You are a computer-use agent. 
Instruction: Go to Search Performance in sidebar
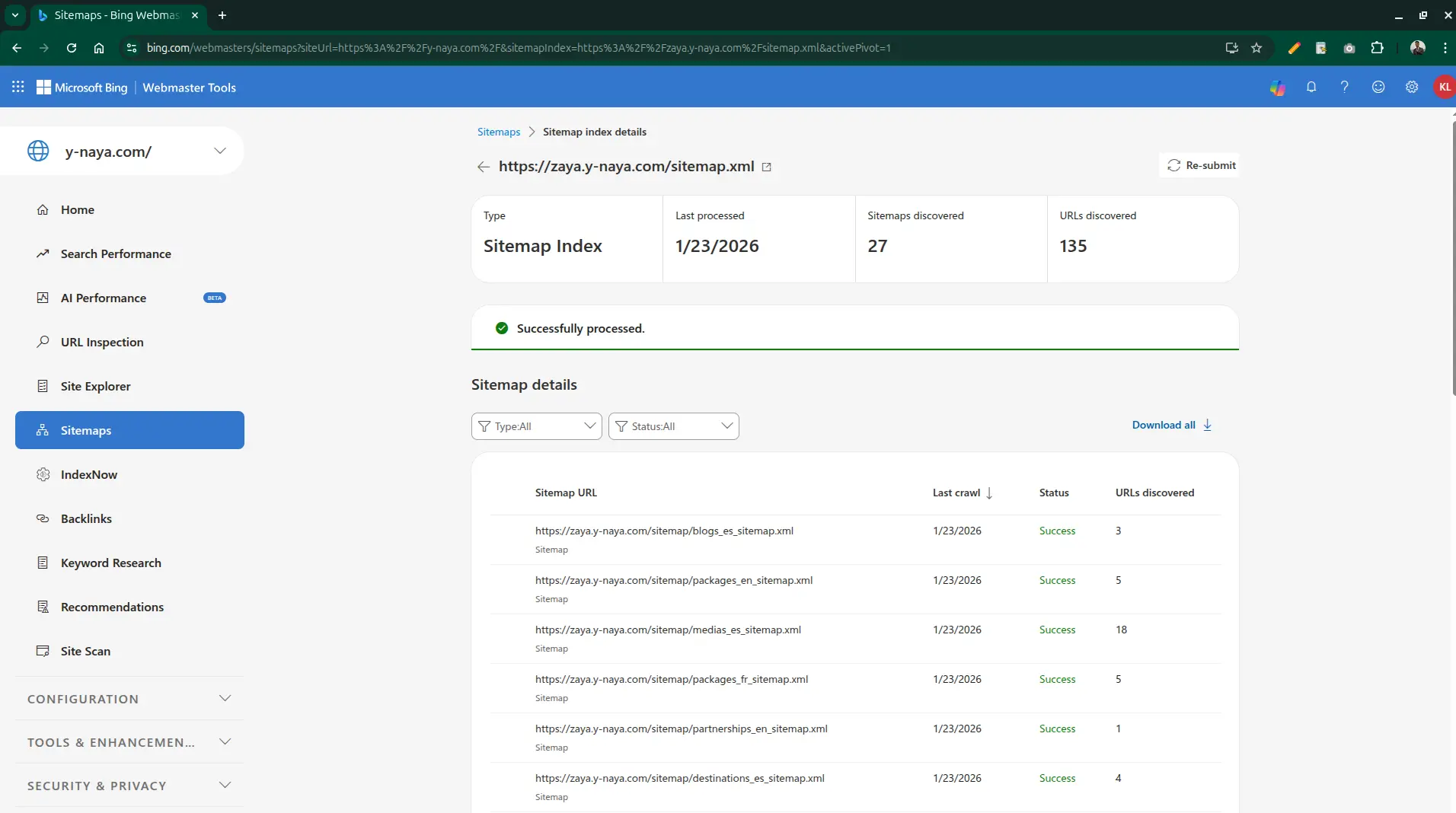point(116,253)
